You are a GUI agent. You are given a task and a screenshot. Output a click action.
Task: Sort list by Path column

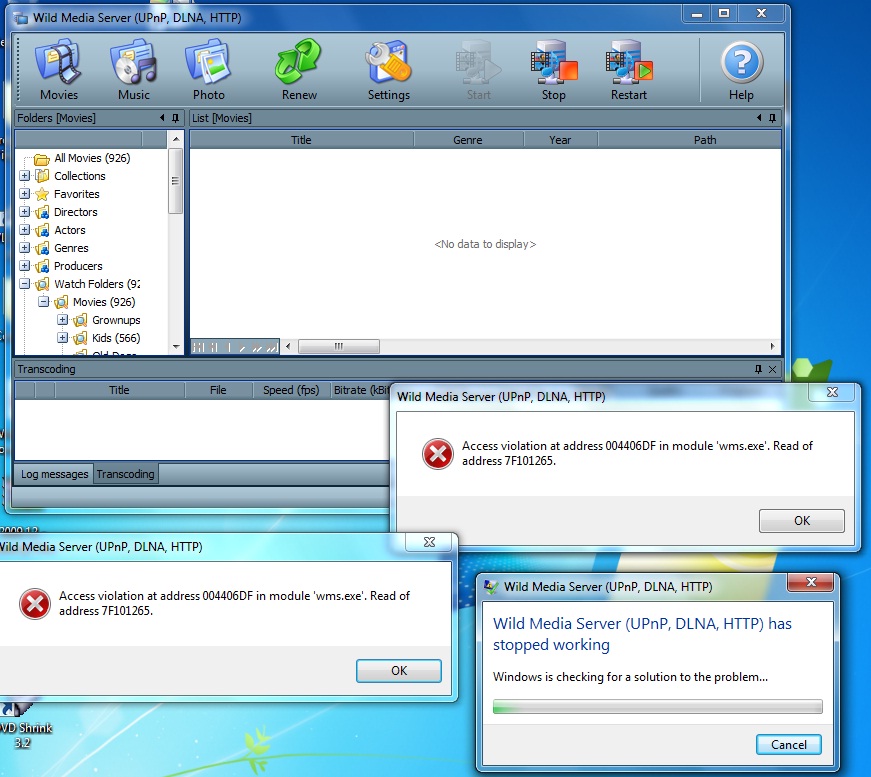coord(689,140)
